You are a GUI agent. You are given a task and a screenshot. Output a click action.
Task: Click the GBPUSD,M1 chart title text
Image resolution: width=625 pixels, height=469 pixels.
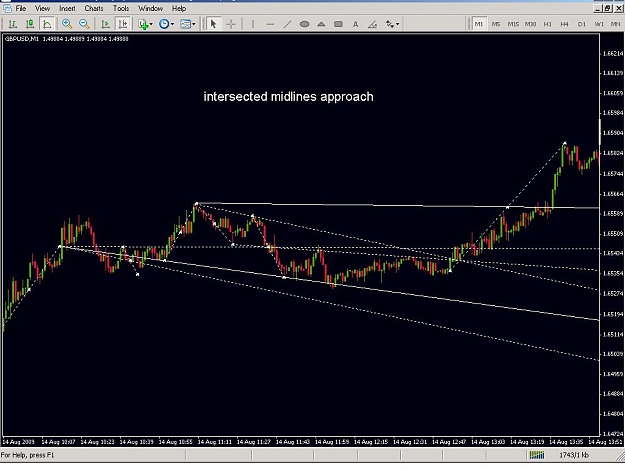(x=22, y=39)
